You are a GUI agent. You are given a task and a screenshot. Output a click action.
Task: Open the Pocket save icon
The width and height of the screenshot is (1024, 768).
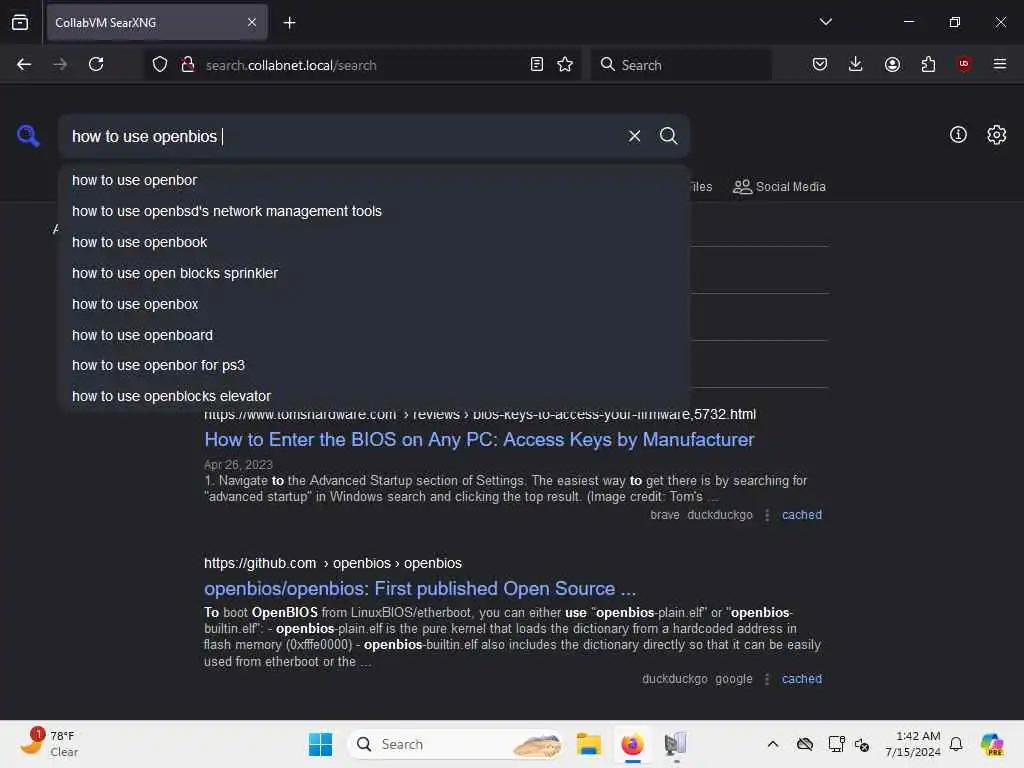click(x=820, y=64)
